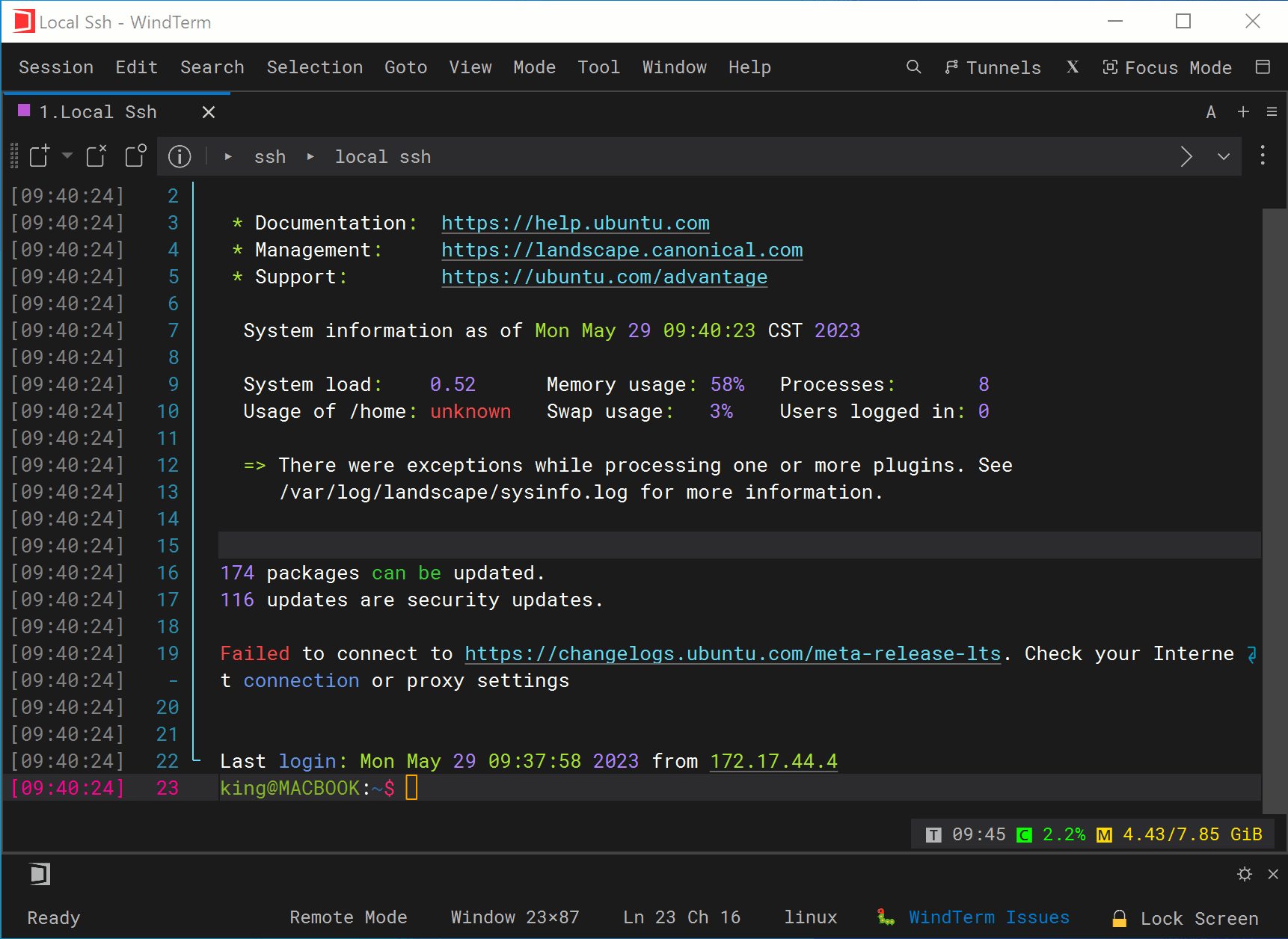Clone the current session
The image size is (1288, 939).
[135, 156]
